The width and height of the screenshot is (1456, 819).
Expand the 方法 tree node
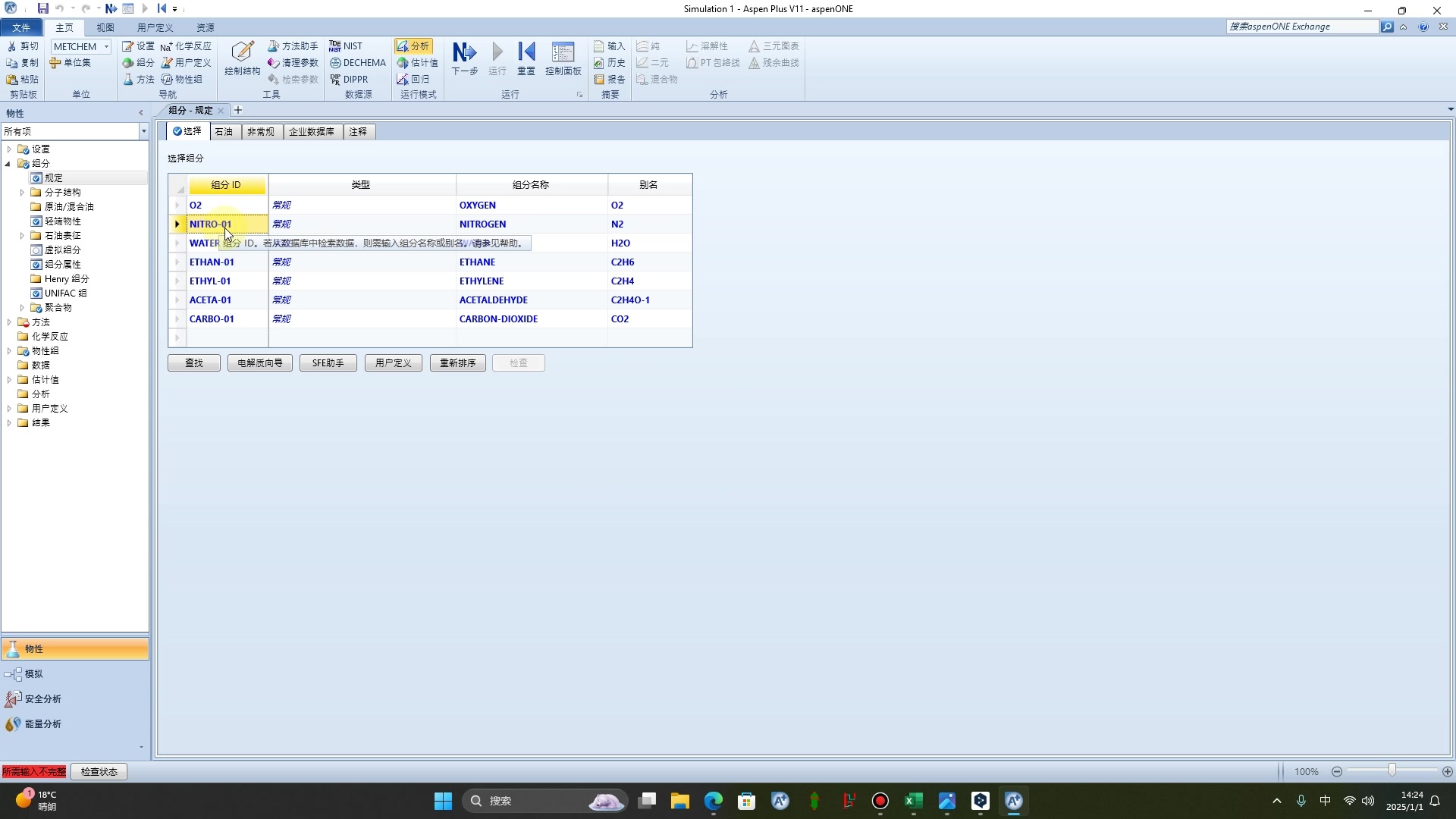click(9, 322)
